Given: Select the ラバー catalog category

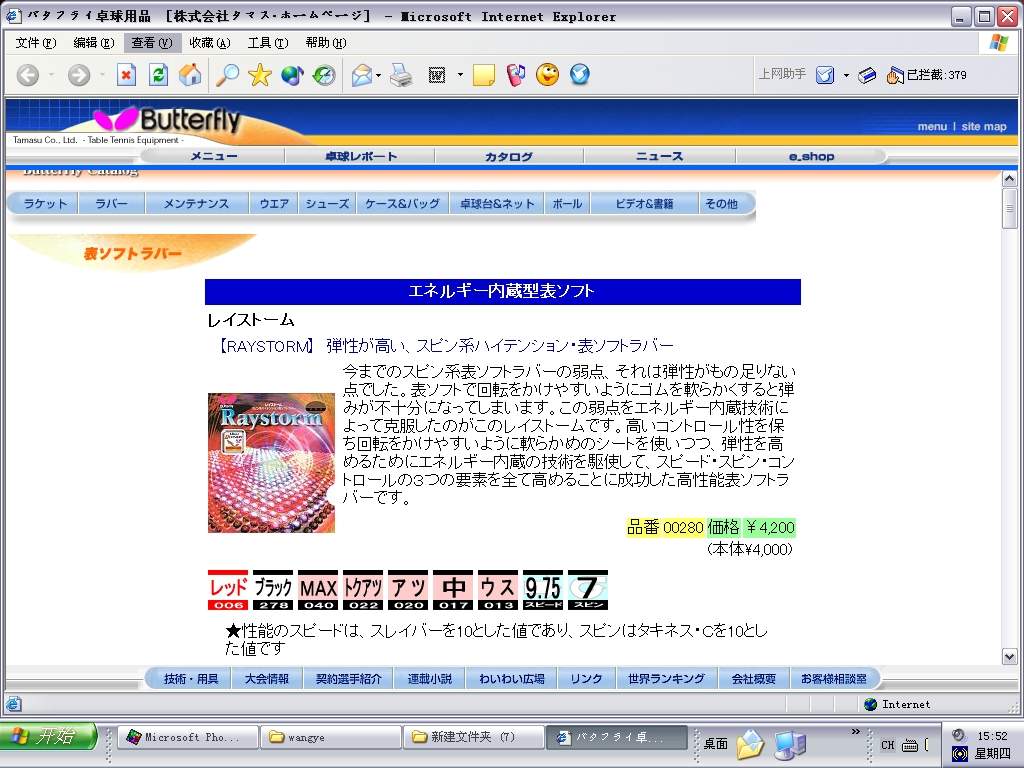Looking at the screenshot, I should (x=112, y=204).
